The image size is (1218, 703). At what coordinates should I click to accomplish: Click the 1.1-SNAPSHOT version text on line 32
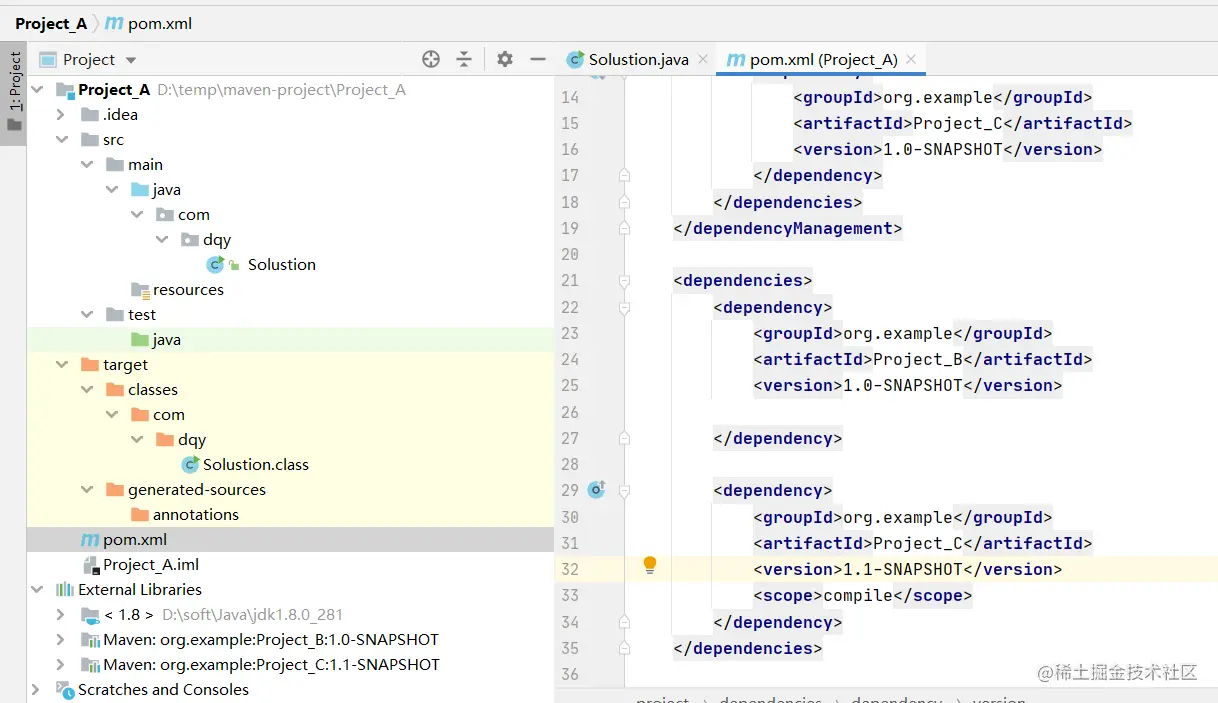click(903, 569)
